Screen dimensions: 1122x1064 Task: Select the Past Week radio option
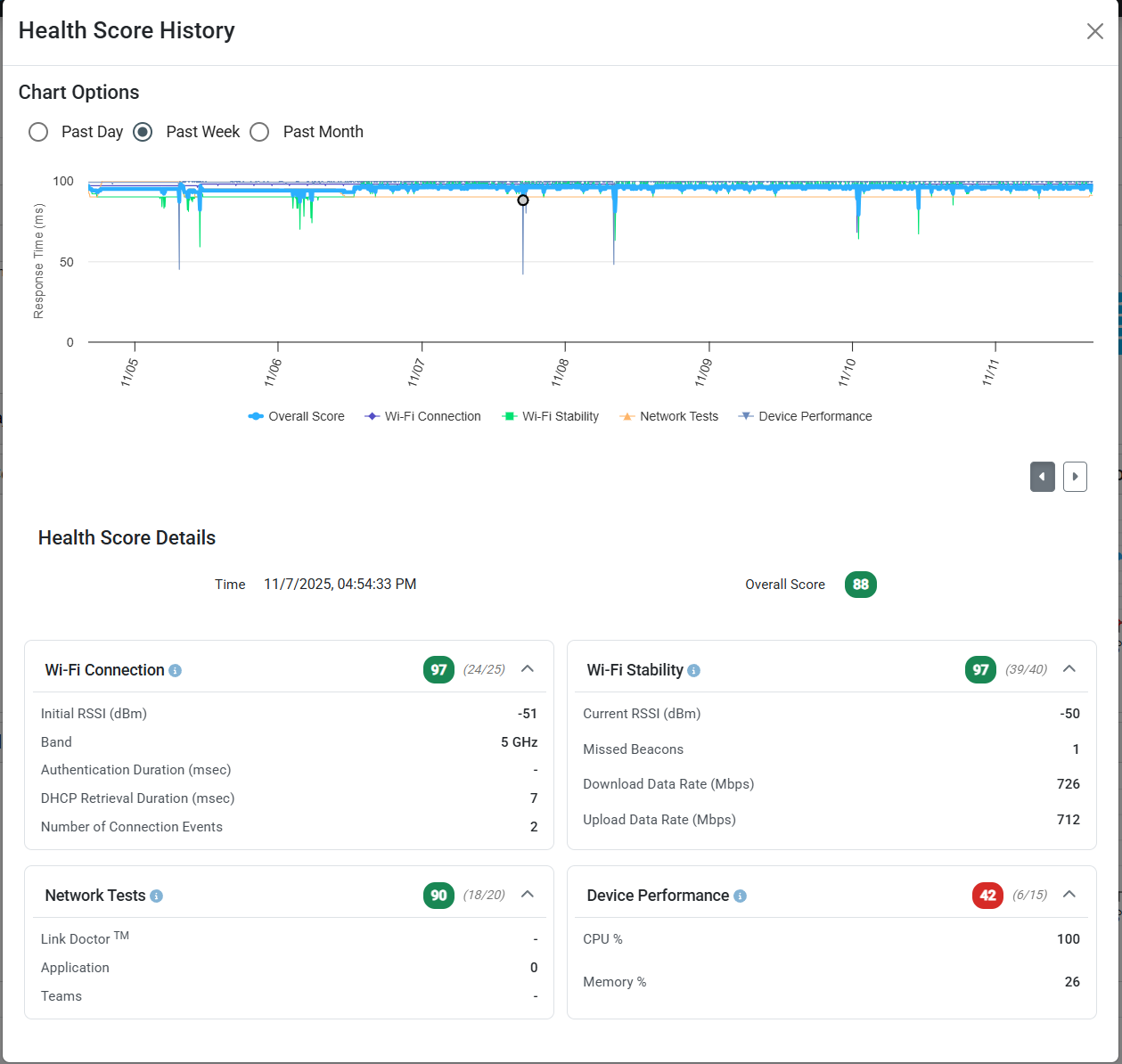143,132
